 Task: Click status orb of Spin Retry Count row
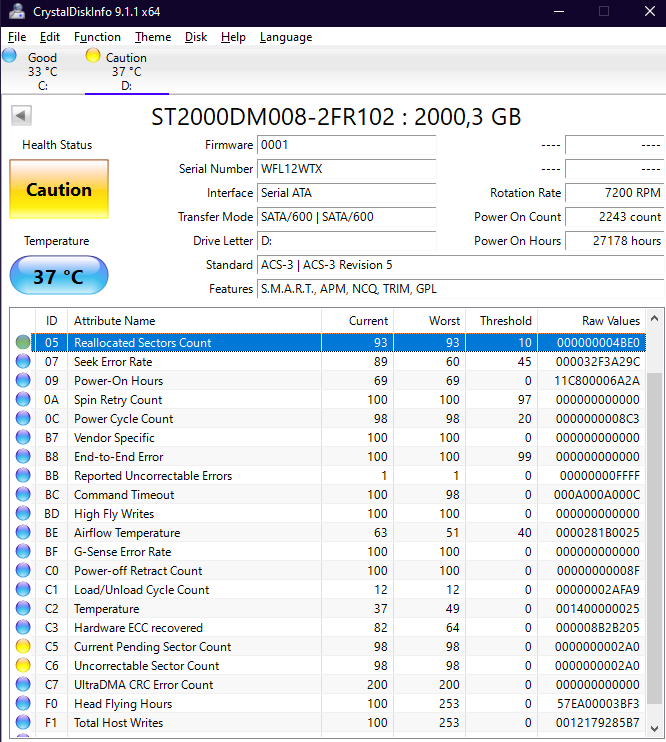pos(23,399)
